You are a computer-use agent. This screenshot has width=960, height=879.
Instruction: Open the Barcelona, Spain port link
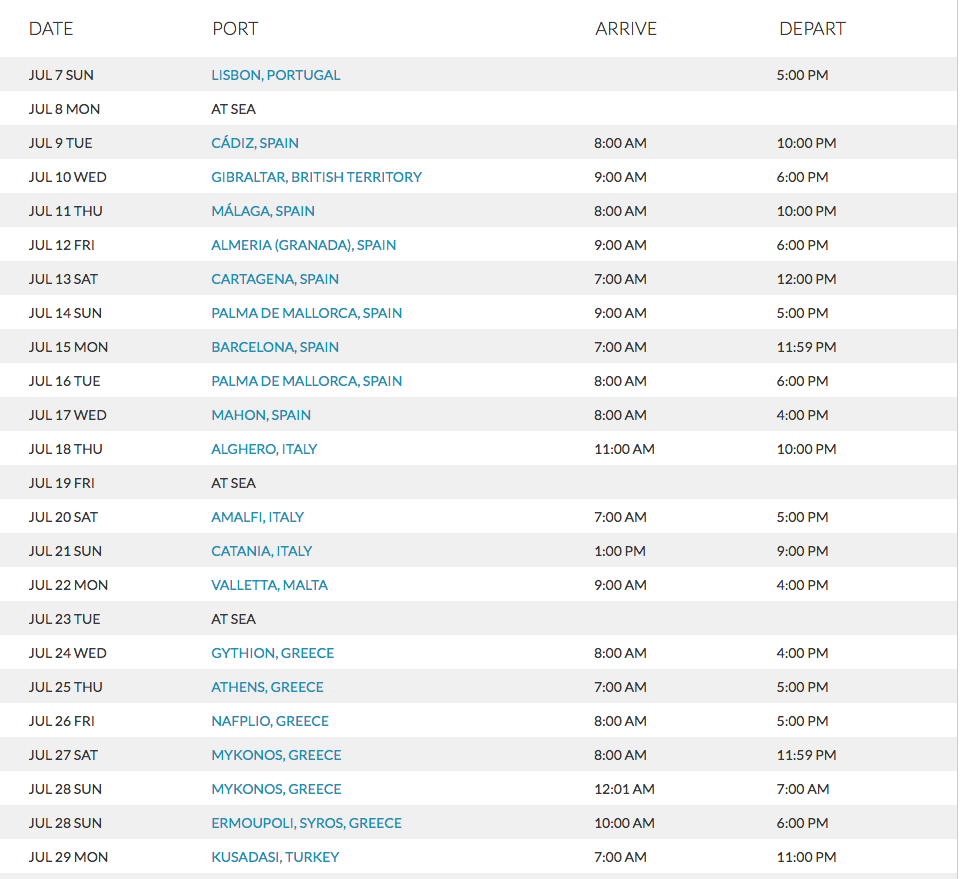click(x=274, y=347)
